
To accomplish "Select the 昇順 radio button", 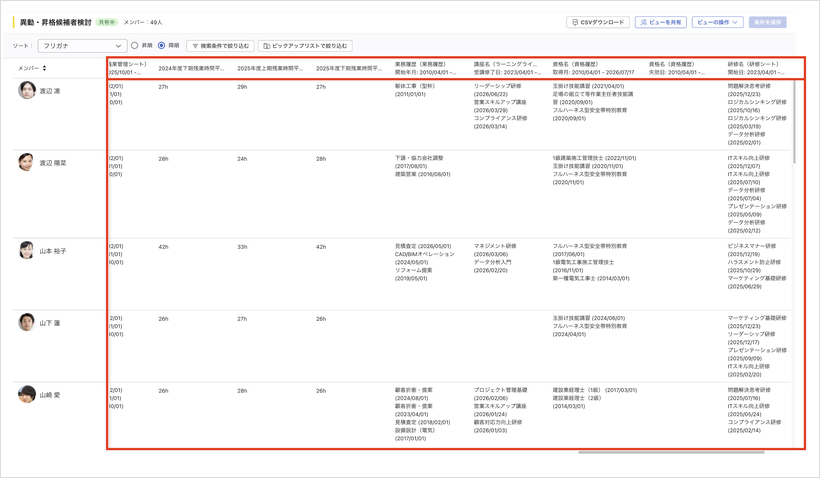I will (x=134, y=46).
